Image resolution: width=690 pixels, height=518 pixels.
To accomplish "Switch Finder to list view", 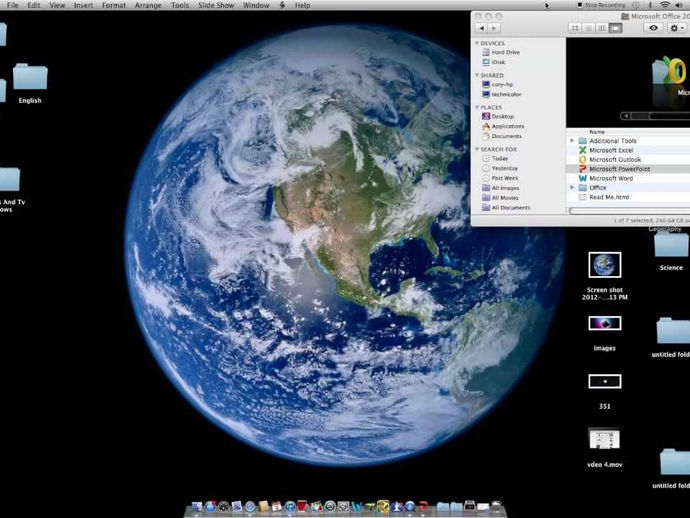I will coord(588,28).
